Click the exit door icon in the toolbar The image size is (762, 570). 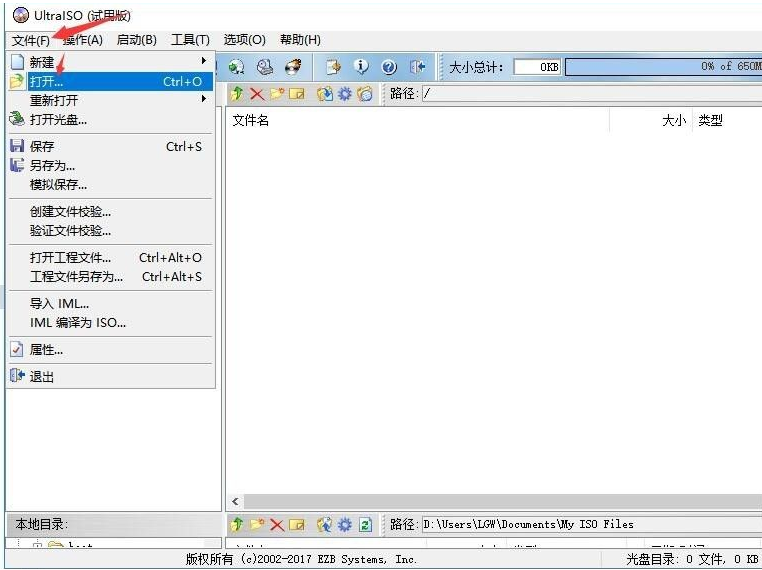click(417, 67)
